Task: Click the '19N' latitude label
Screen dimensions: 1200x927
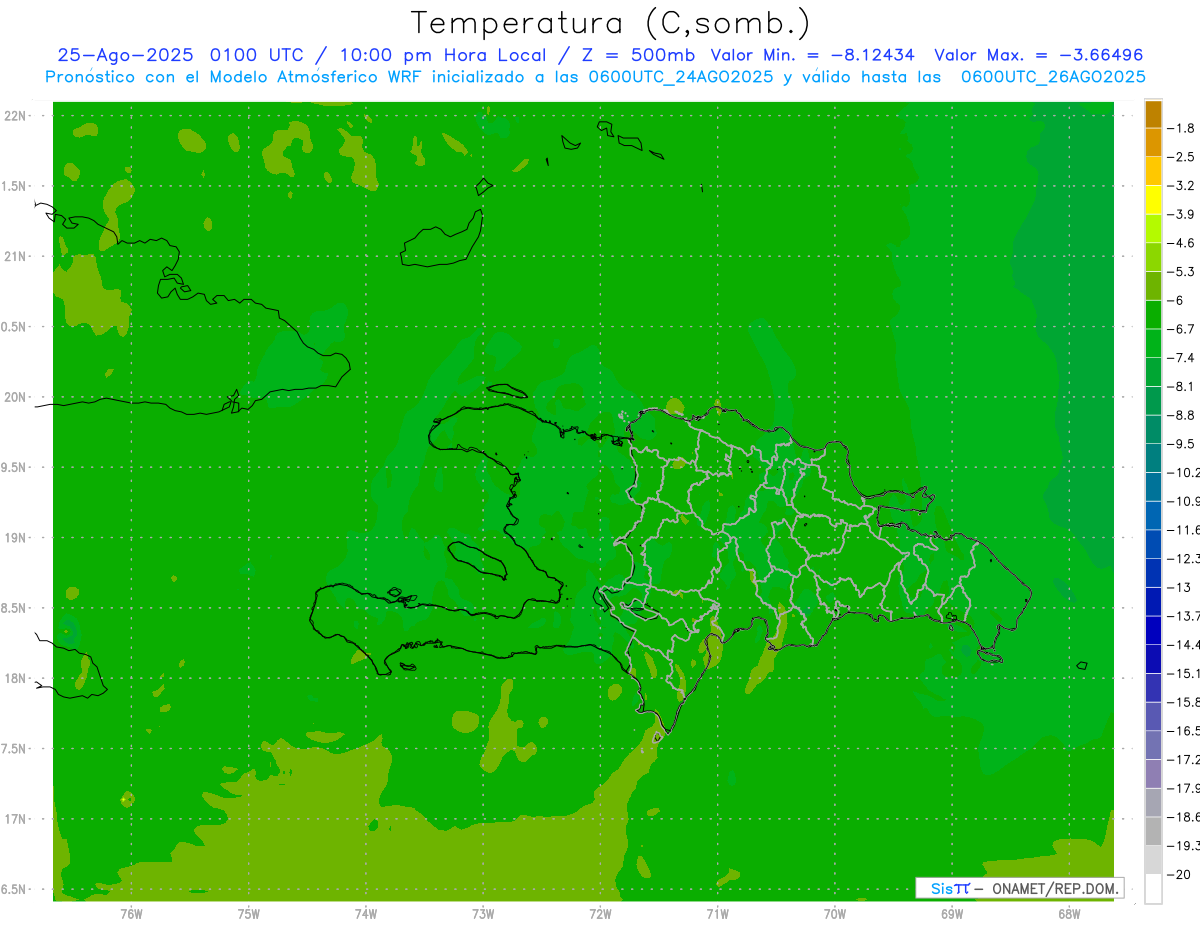Action: (x=15, y=538)
